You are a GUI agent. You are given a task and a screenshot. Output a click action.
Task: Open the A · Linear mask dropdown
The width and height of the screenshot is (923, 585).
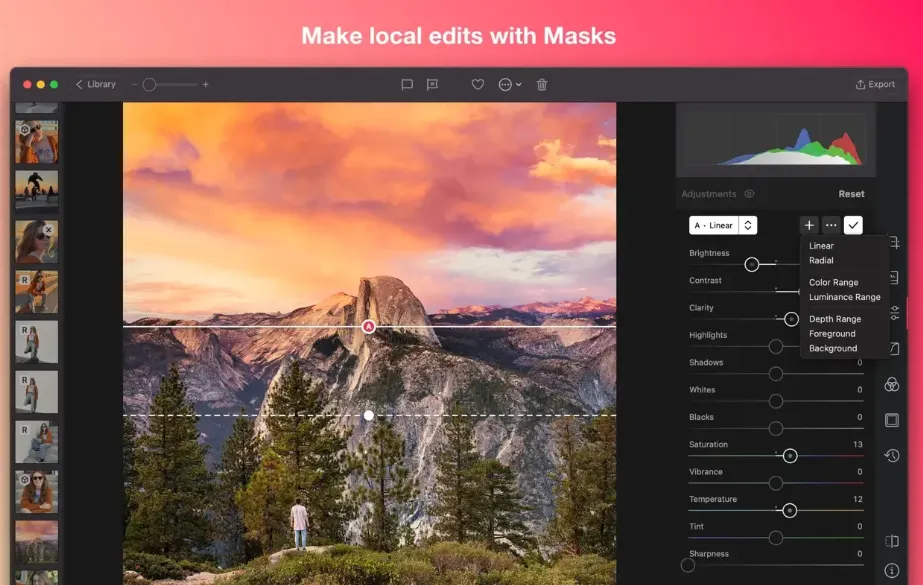723,225
